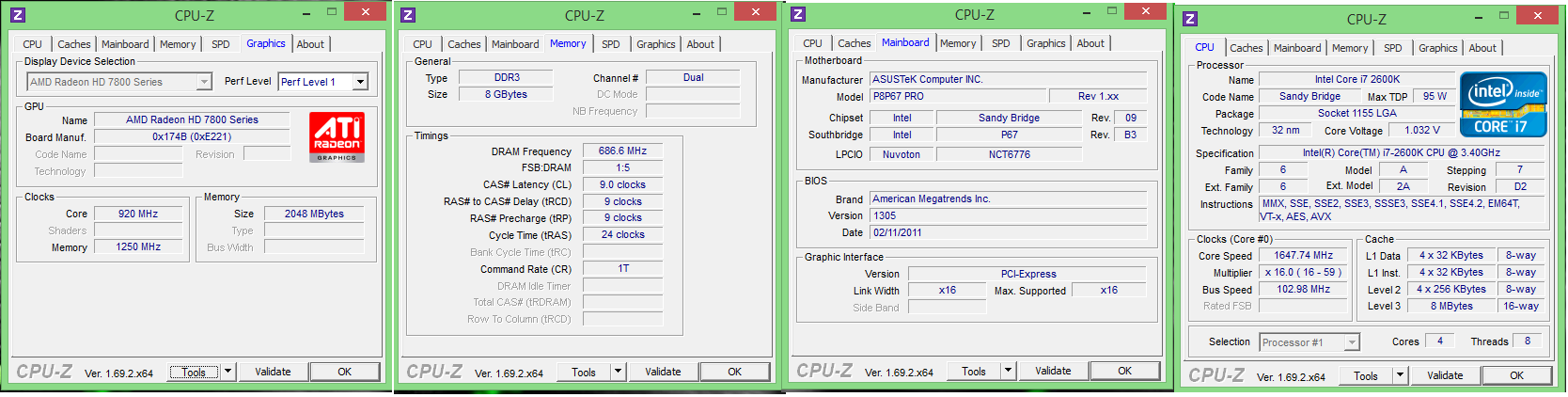Click the memory size value 8 GBytes
The width and height of the screenshot is (1568, 397).
point(507,94)
